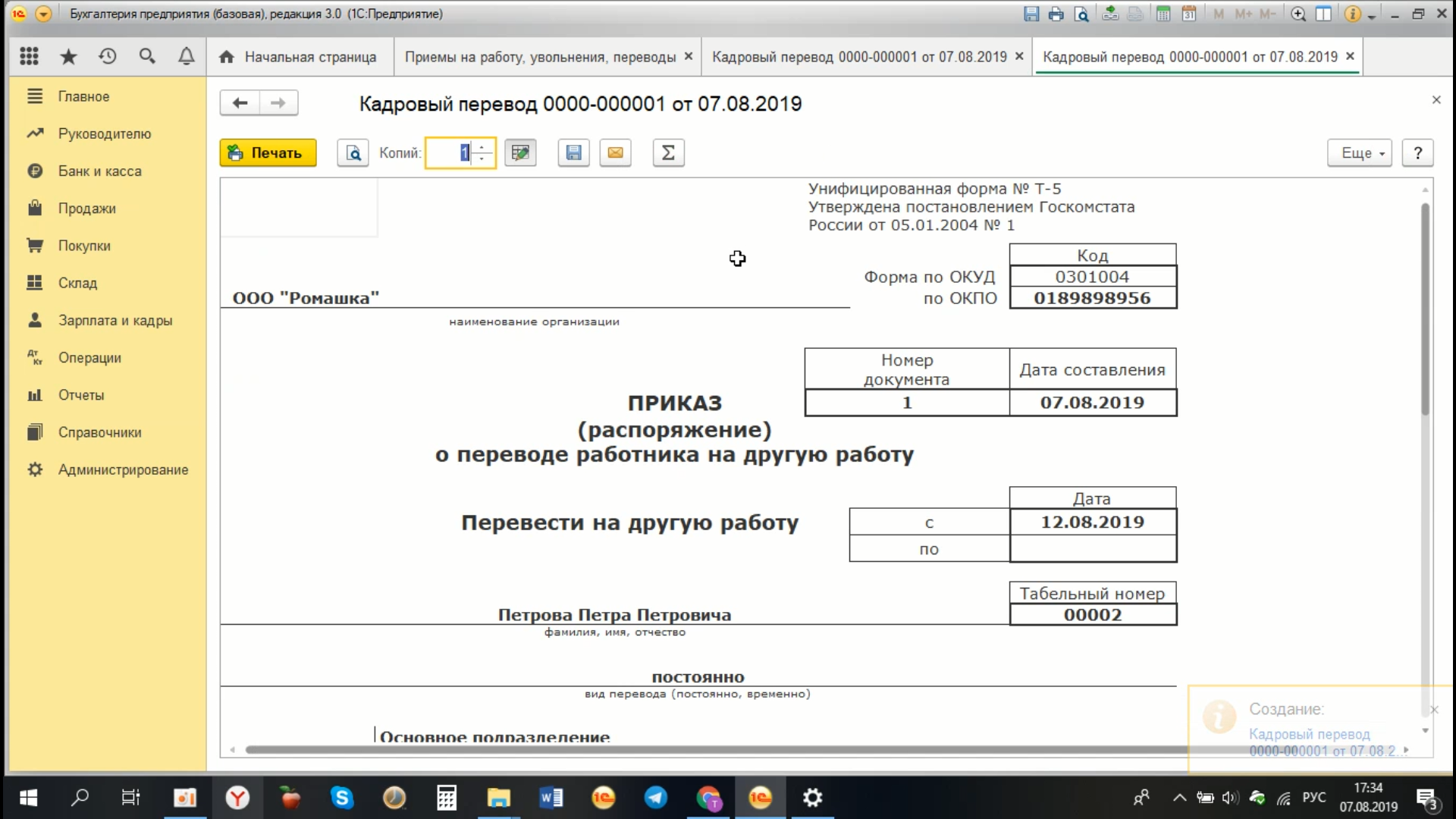Screen dimensions: 1456x819
Task: Toggle the edit mode table icon
Action: 520,153
